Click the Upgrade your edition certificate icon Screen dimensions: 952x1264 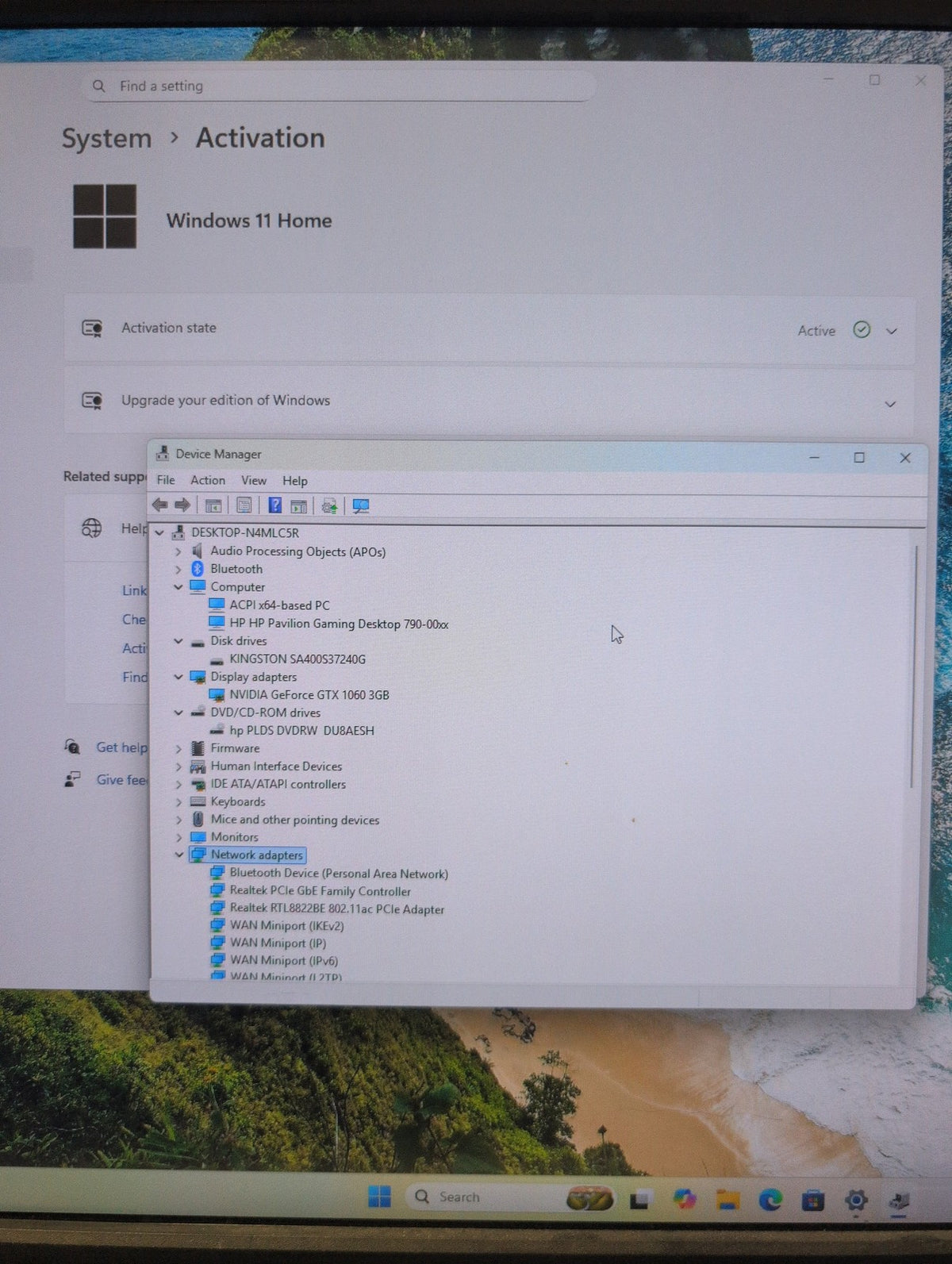tap(92, 401)
